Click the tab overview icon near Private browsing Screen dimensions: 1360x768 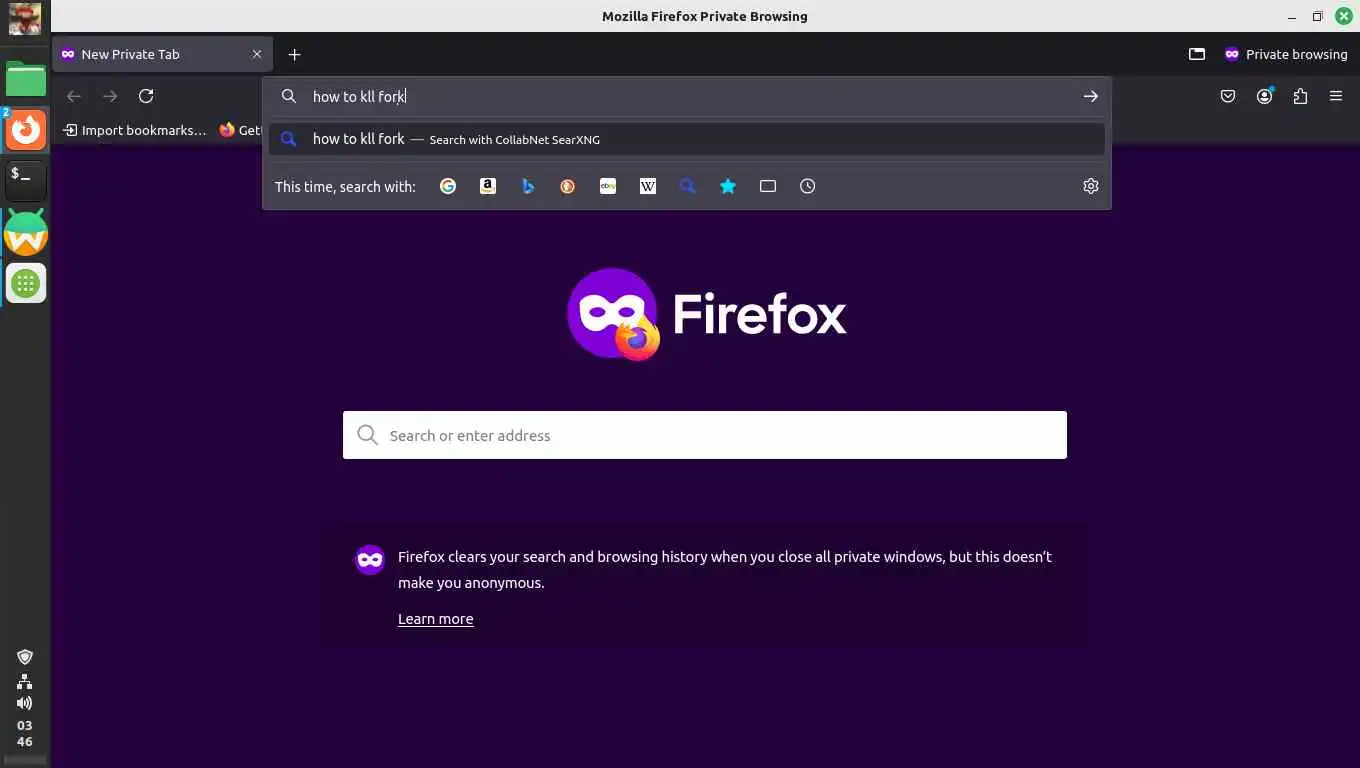click(1197, 54)
